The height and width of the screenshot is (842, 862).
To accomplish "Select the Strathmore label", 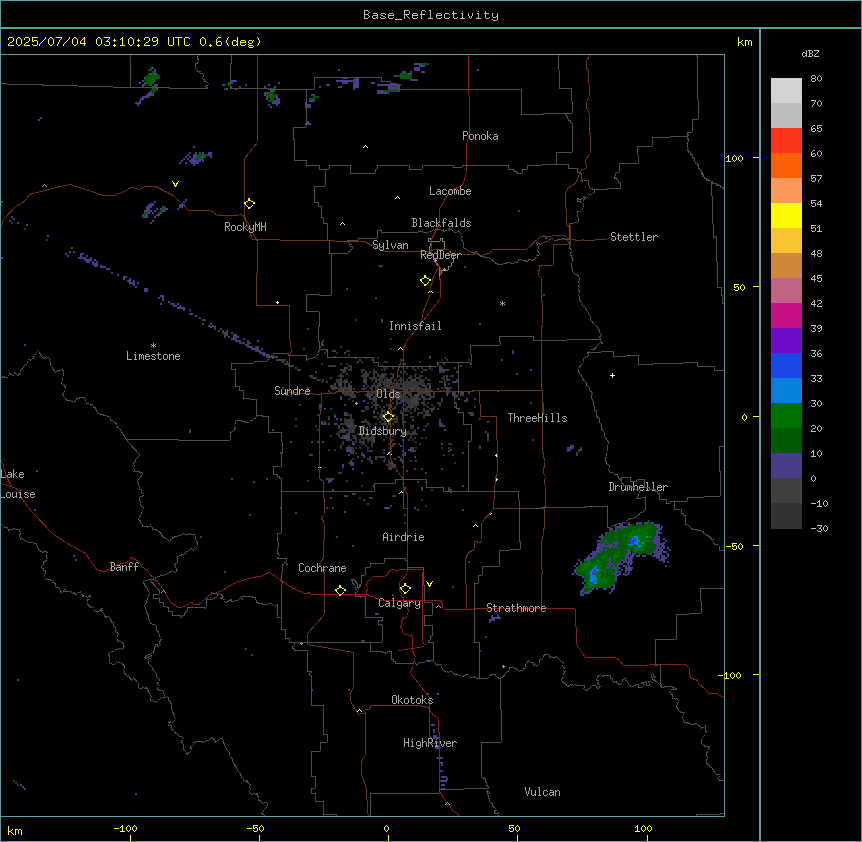I will coord(516,608).
